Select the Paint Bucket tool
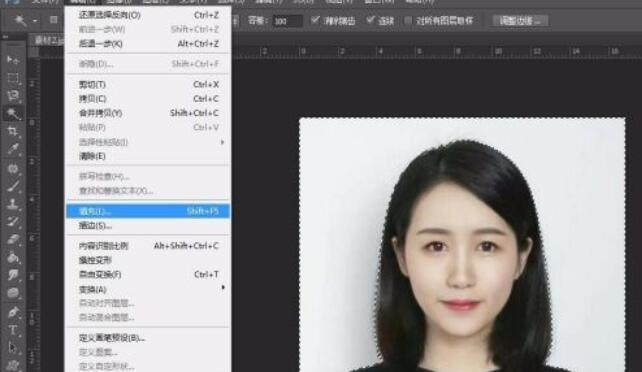 [13, 258]
